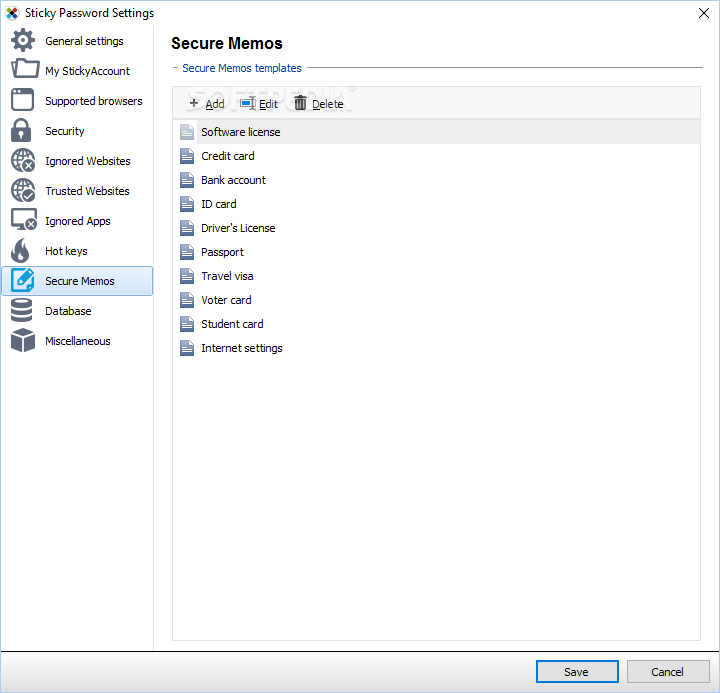Select the Secure Memos sidebar entry
720x693 pixels.
point(77,281)
